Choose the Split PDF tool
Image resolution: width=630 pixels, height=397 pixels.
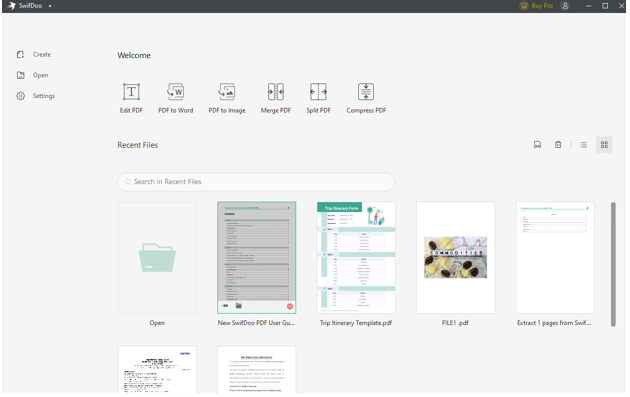click(x=318, y=98)
